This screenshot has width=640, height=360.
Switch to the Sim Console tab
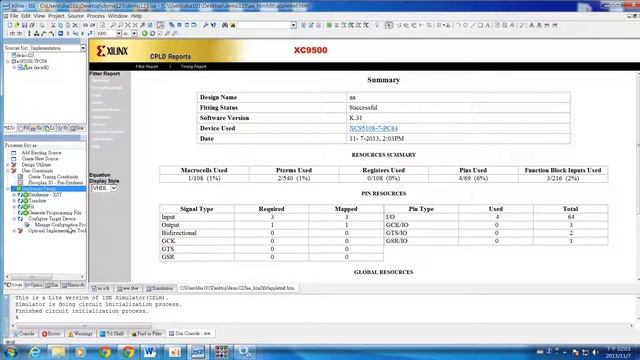click(x=190, y=333)
